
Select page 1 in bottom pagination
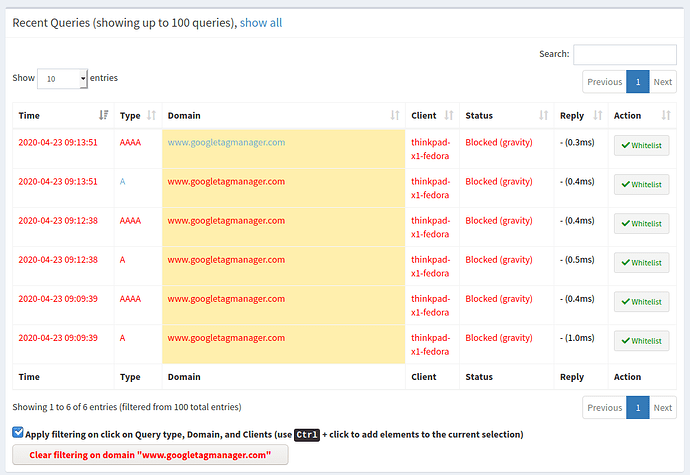pyautogui.click(x=637, y=407)
